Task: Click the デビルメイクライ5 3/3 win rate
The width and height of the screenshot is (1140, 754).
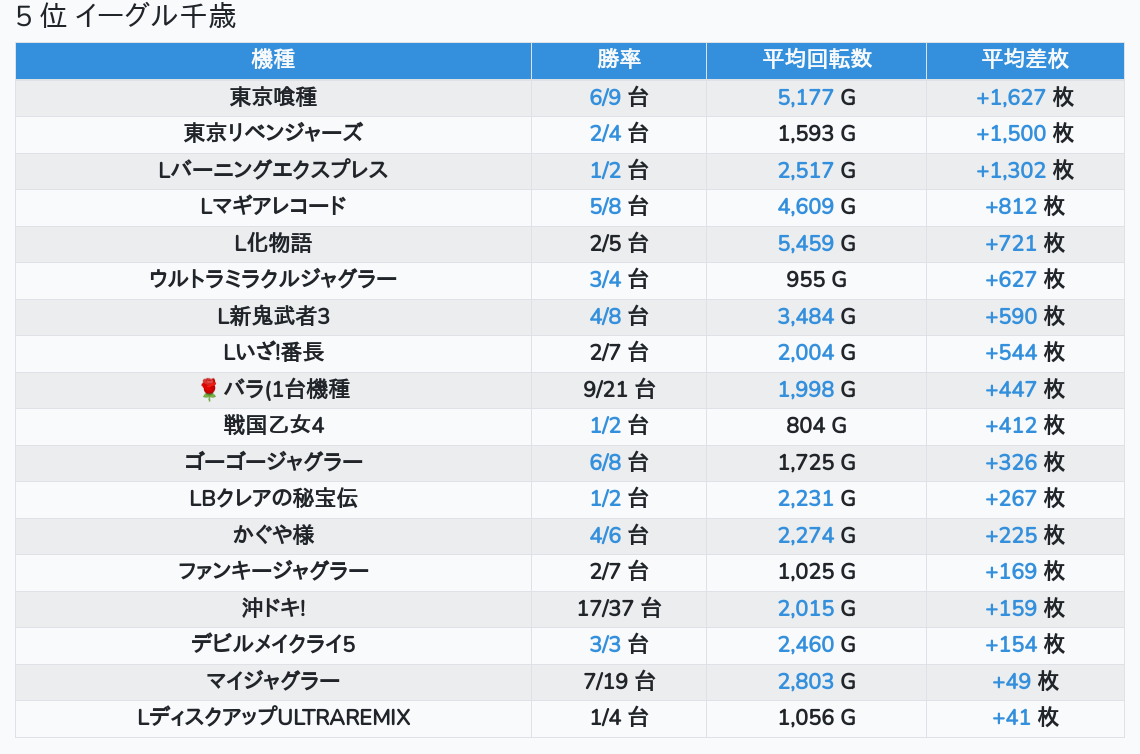Action: click(606, 644)
